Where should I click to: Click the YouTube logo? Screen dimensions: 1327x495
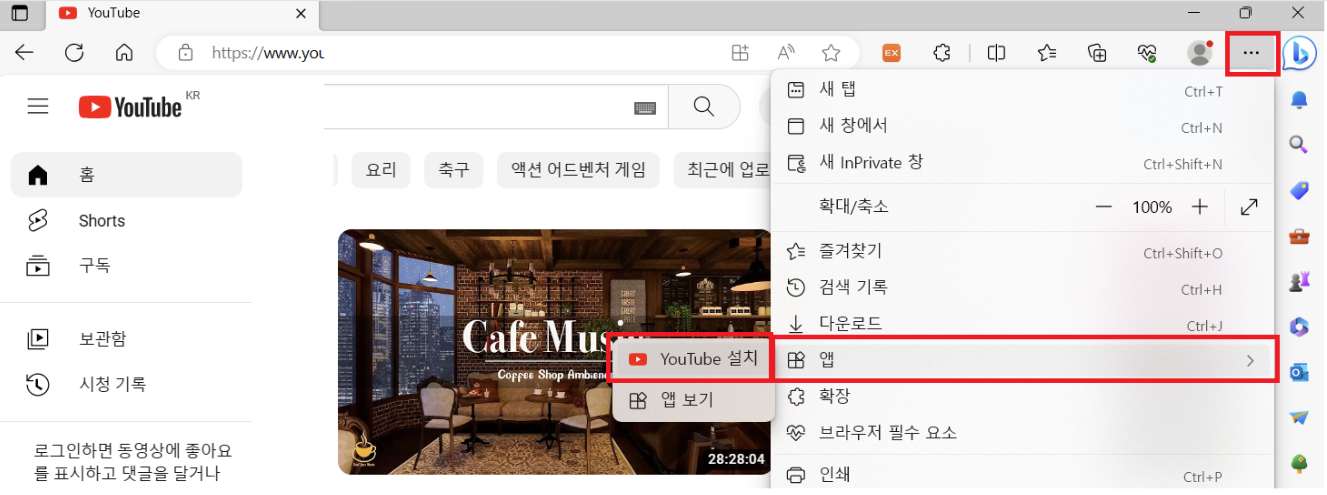[x=131, y=107]
